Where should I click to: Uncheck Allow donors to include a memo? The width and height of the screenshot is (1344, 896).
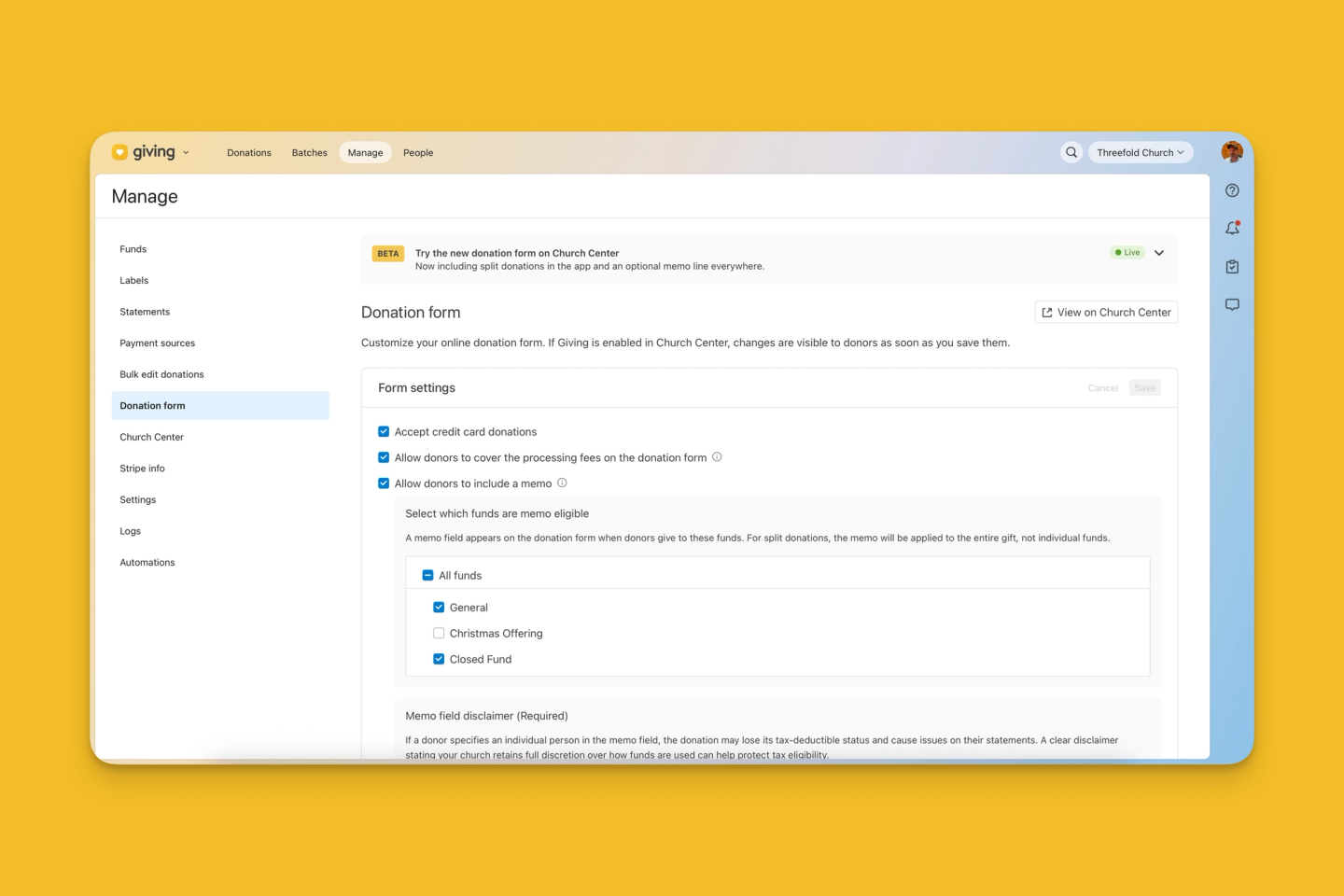click(x=384, y=483)
